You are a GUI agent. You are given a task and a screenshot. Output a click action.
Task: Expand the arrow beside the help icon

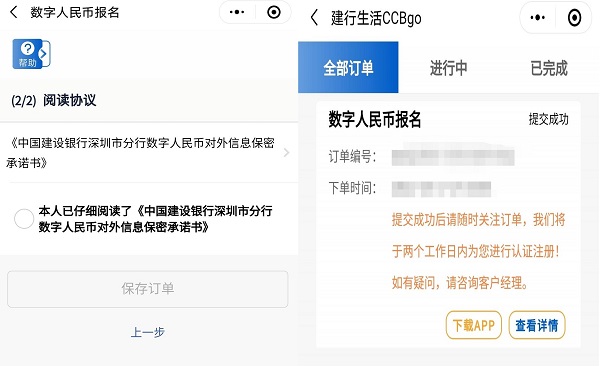pyautogui.click(x=46, y=54)
